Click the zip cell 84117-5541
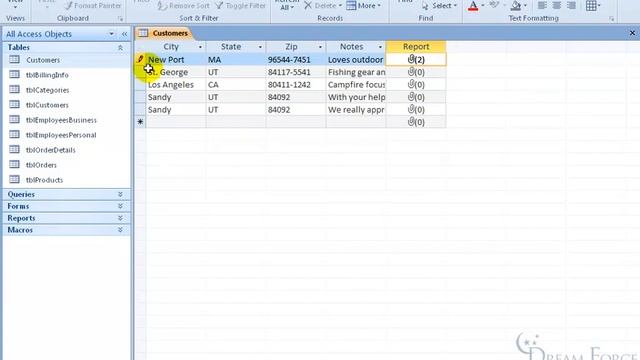This screenshot has width=640, height=360. (296, 72)
